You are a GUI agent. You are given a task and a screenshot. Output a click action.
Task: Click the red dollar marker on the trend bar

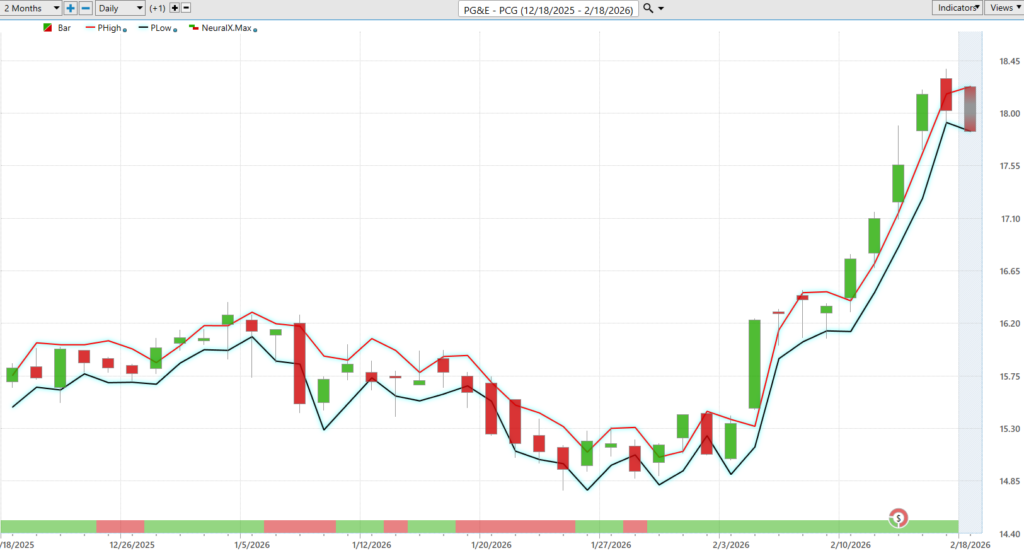coord(900,517)
